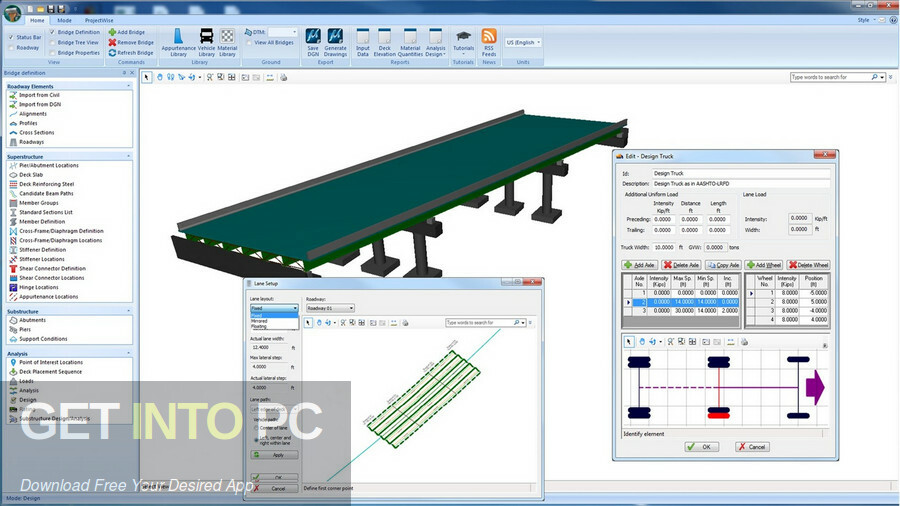Select the pan hand tool in main view toolbar

[160, 77]
